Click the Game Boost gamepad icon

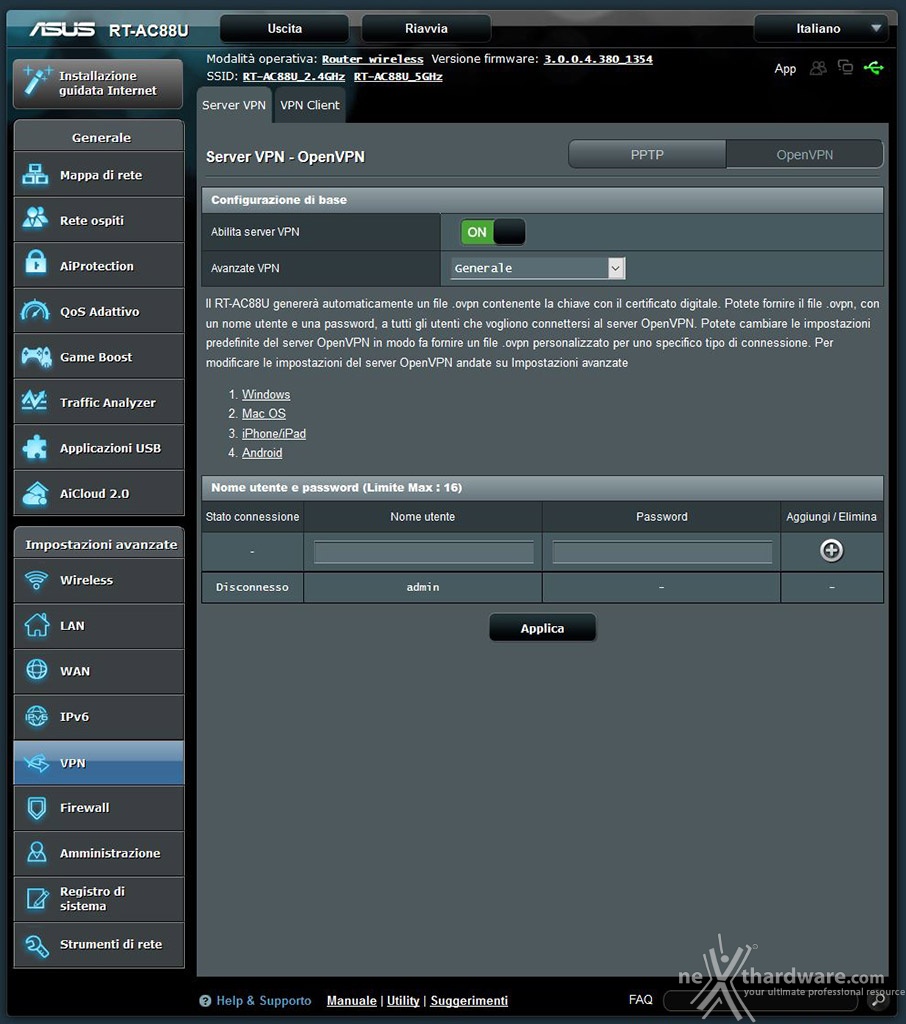(x=36, y=357)
